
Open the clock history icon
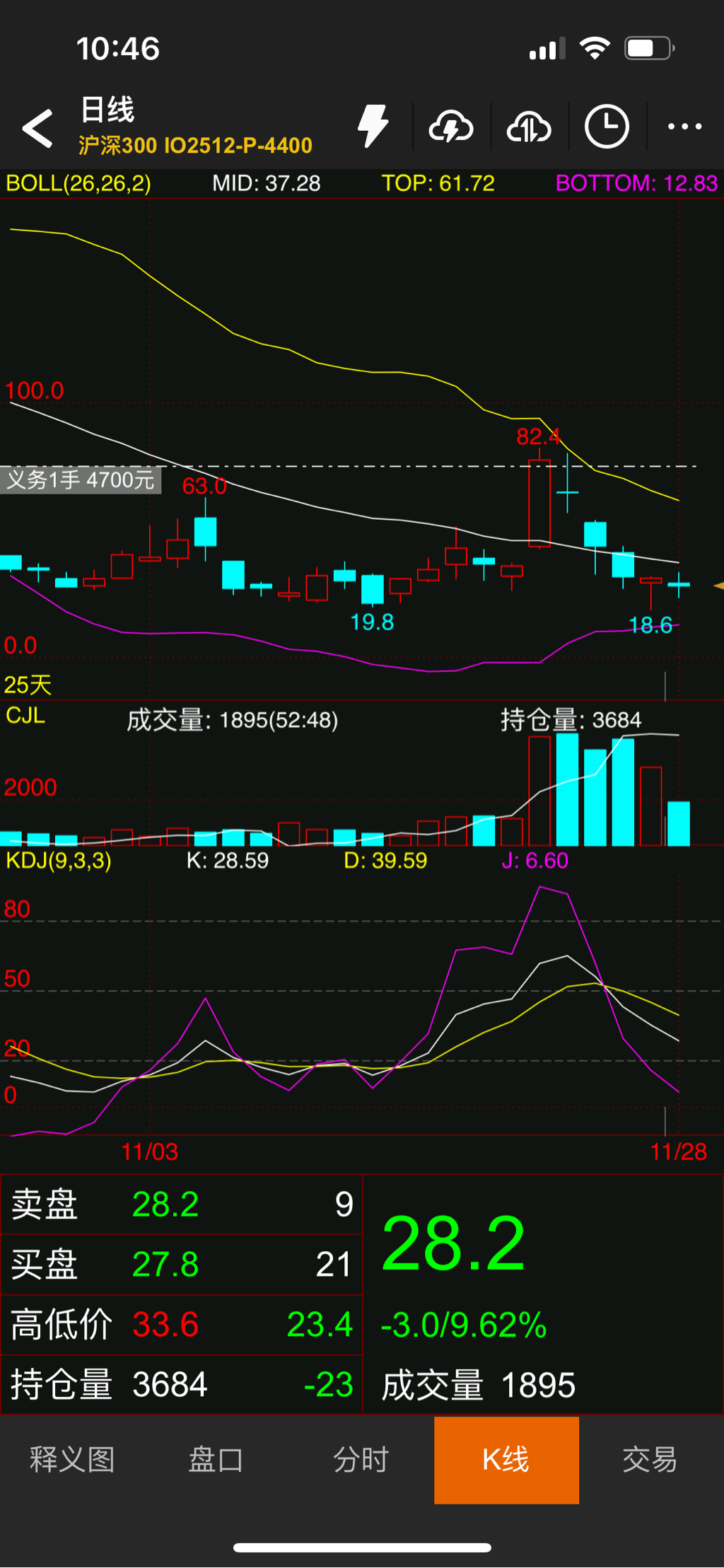[x=607, y=127]
